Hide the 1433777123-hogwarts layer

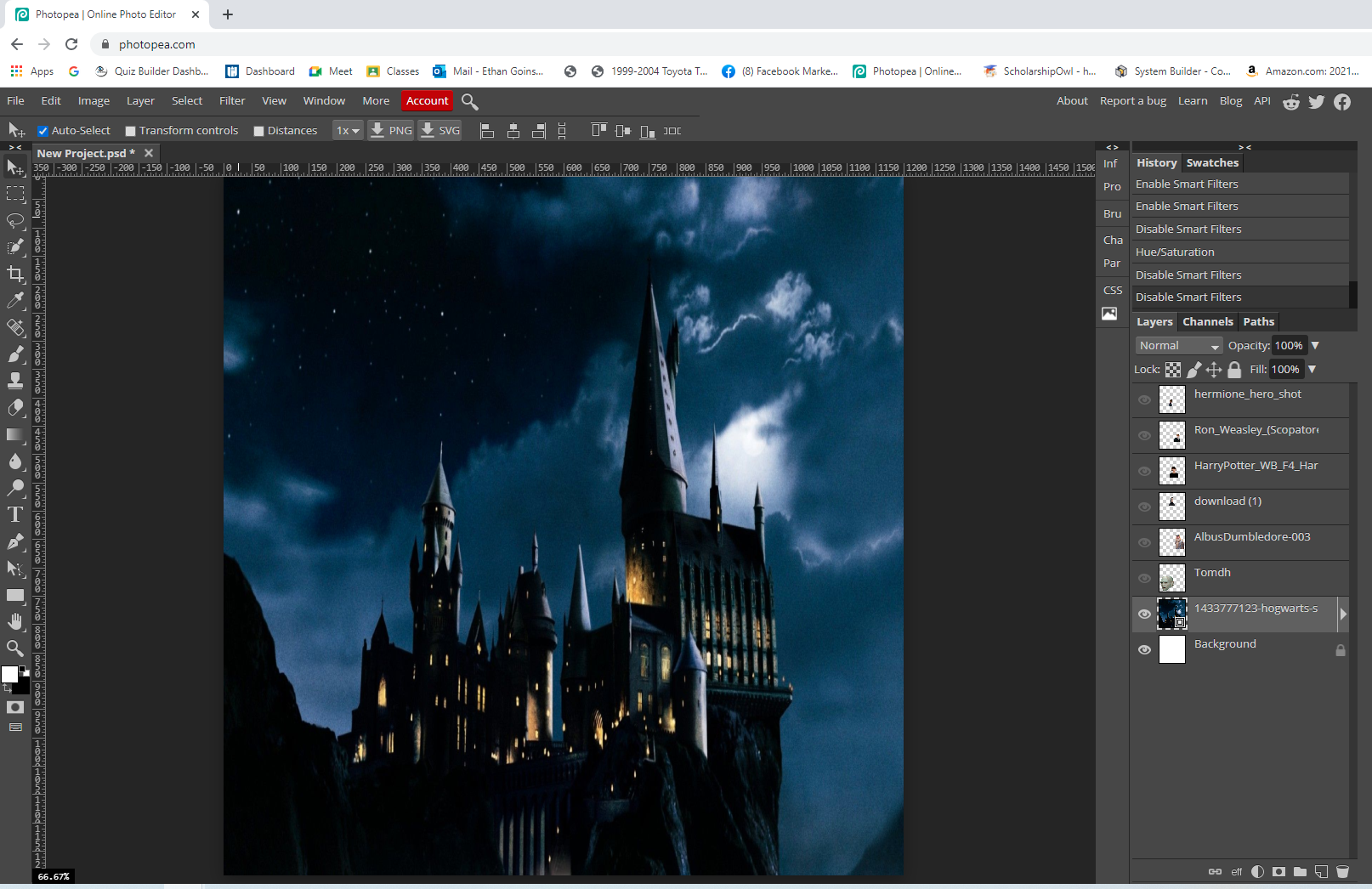click(1144, 614)
